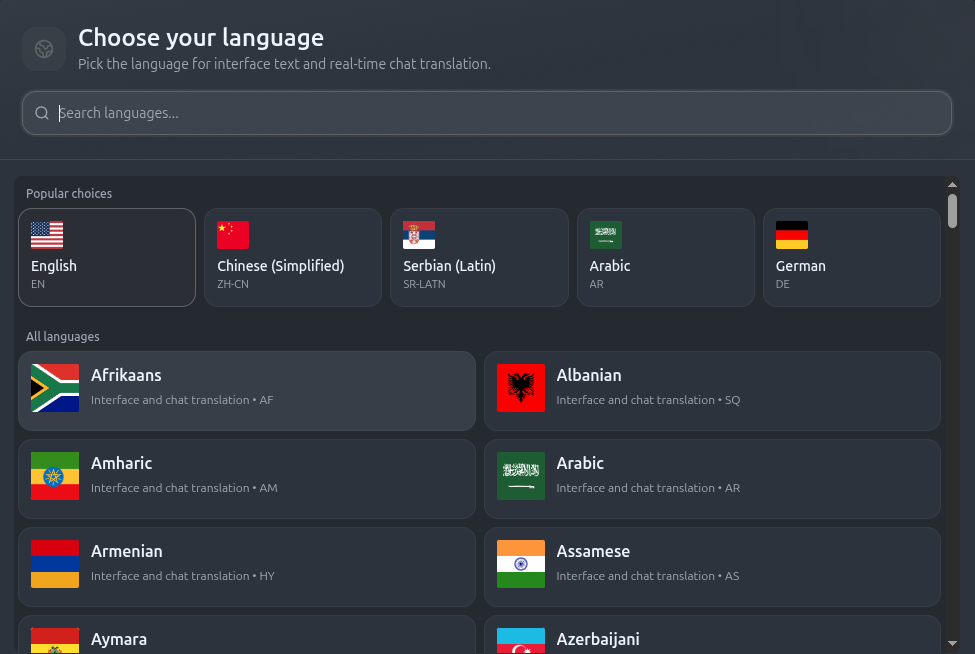Focus the Search languages field
This screenshot has height=654, width=975.
click(486, 113)
